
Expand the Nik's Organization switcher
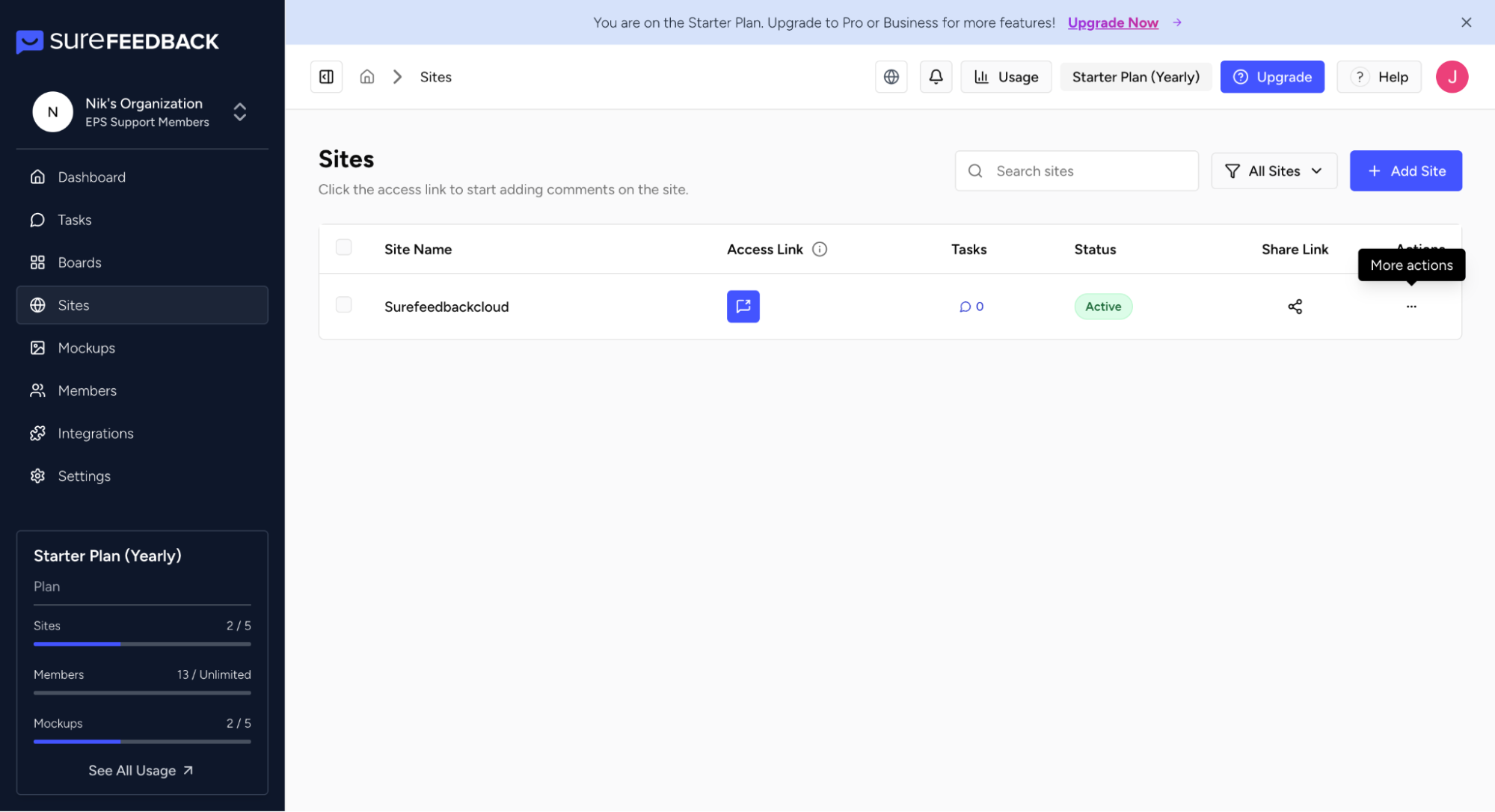point(239,112)
